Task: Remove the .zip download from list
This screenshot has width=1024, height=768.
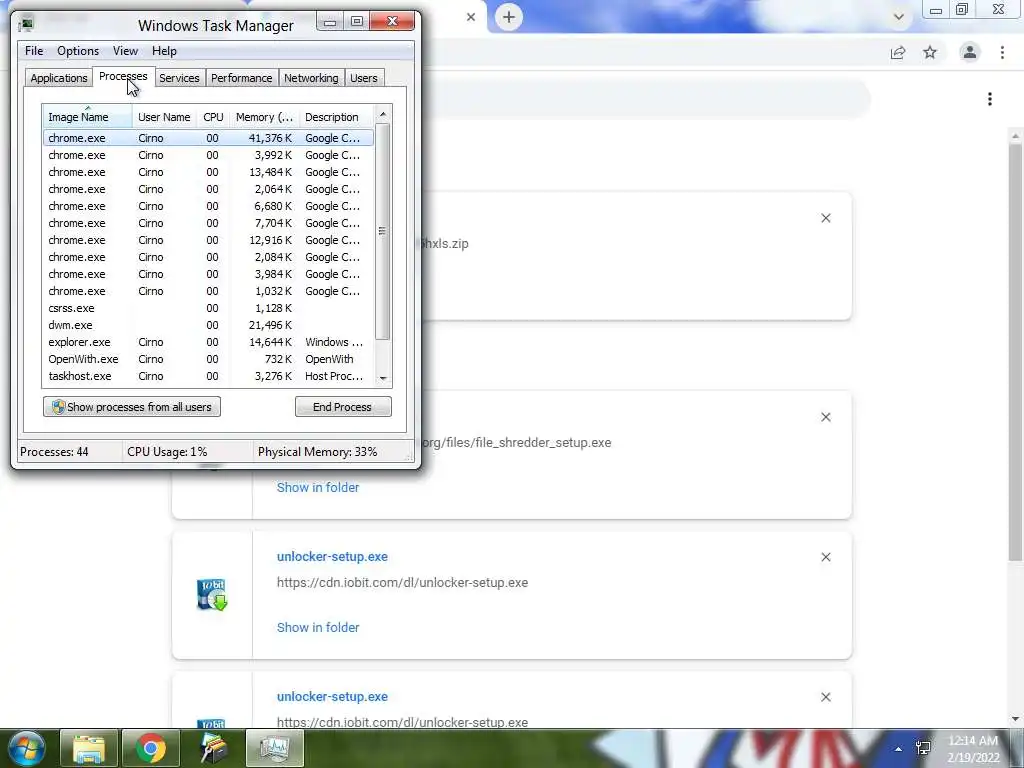Action: coord(826,218)
